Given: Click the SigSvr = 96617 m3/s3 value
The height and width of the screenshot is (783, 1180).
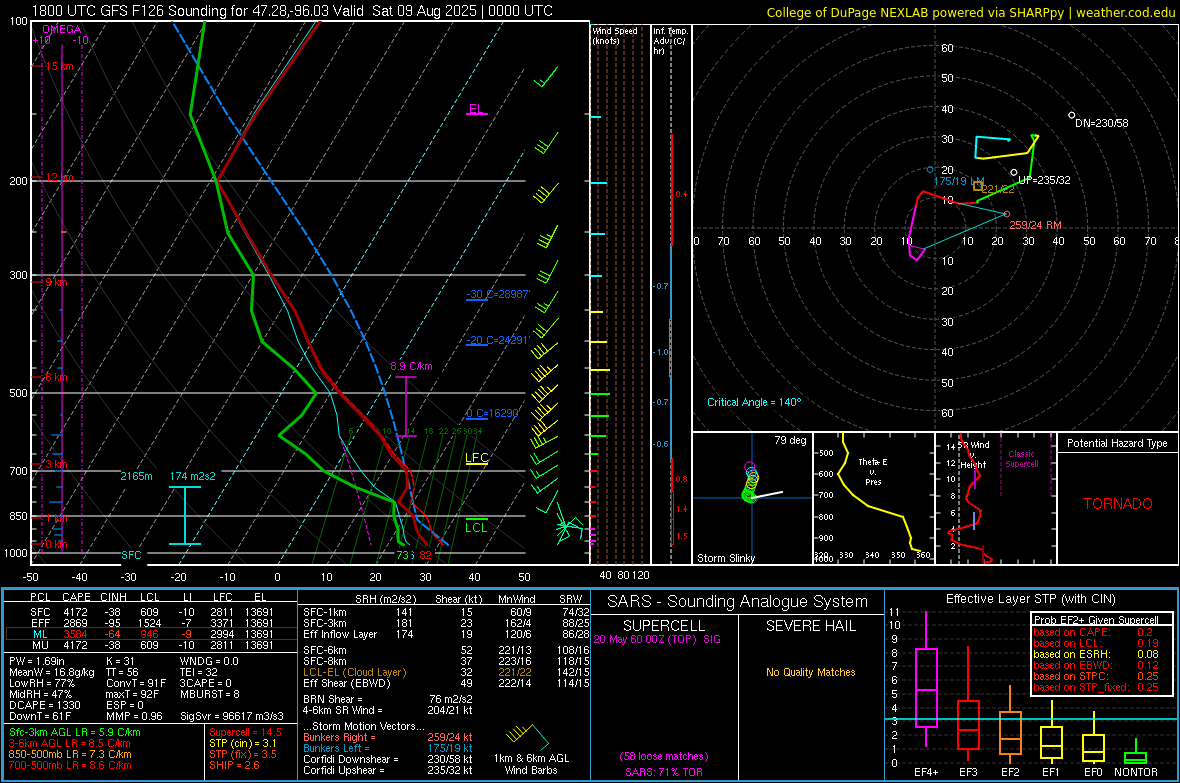Looking at the screenshot, I should pyautogui.click(x=232, y=716).
